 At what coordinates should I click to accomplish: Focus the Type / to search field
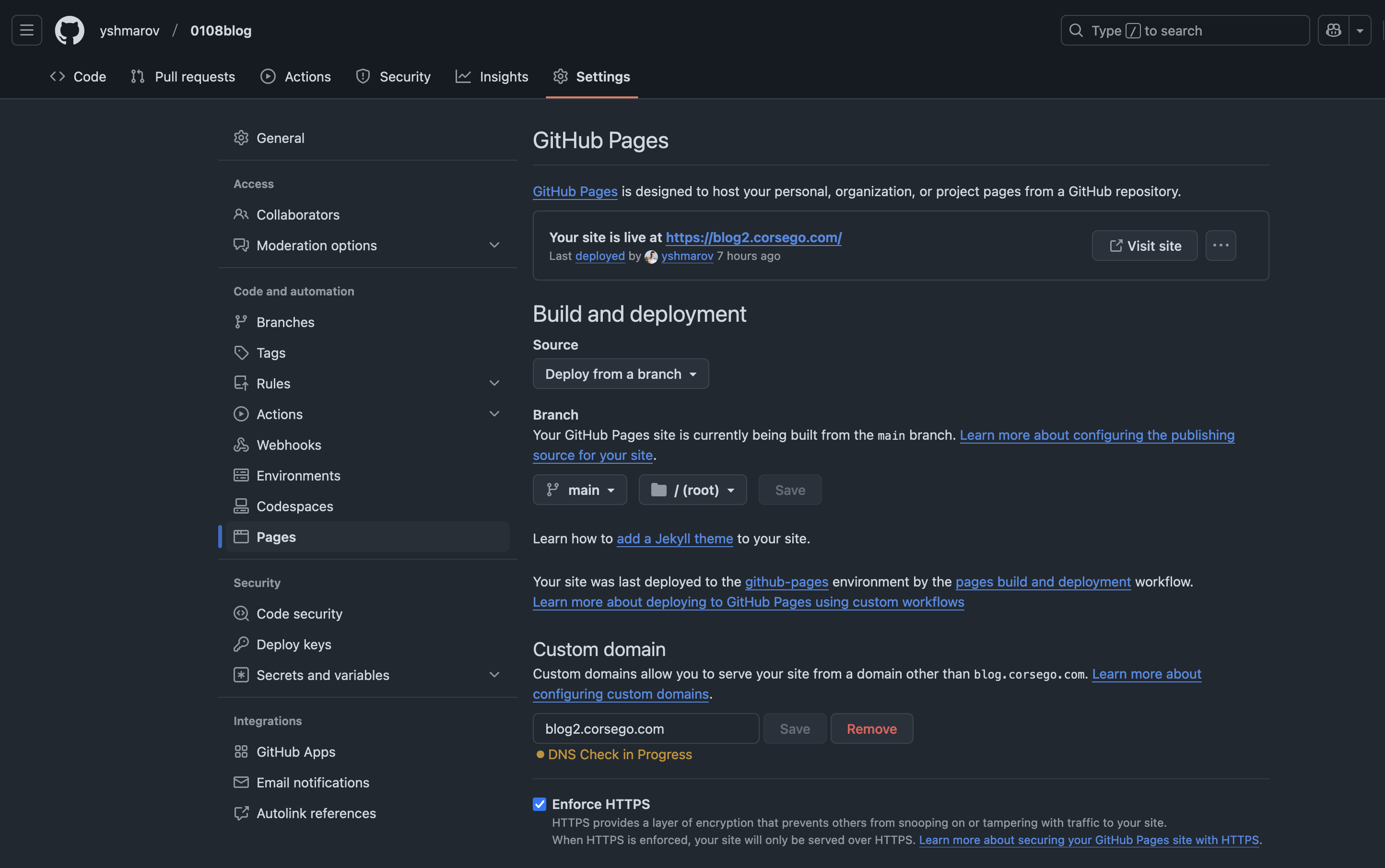tap(1185, 30)
